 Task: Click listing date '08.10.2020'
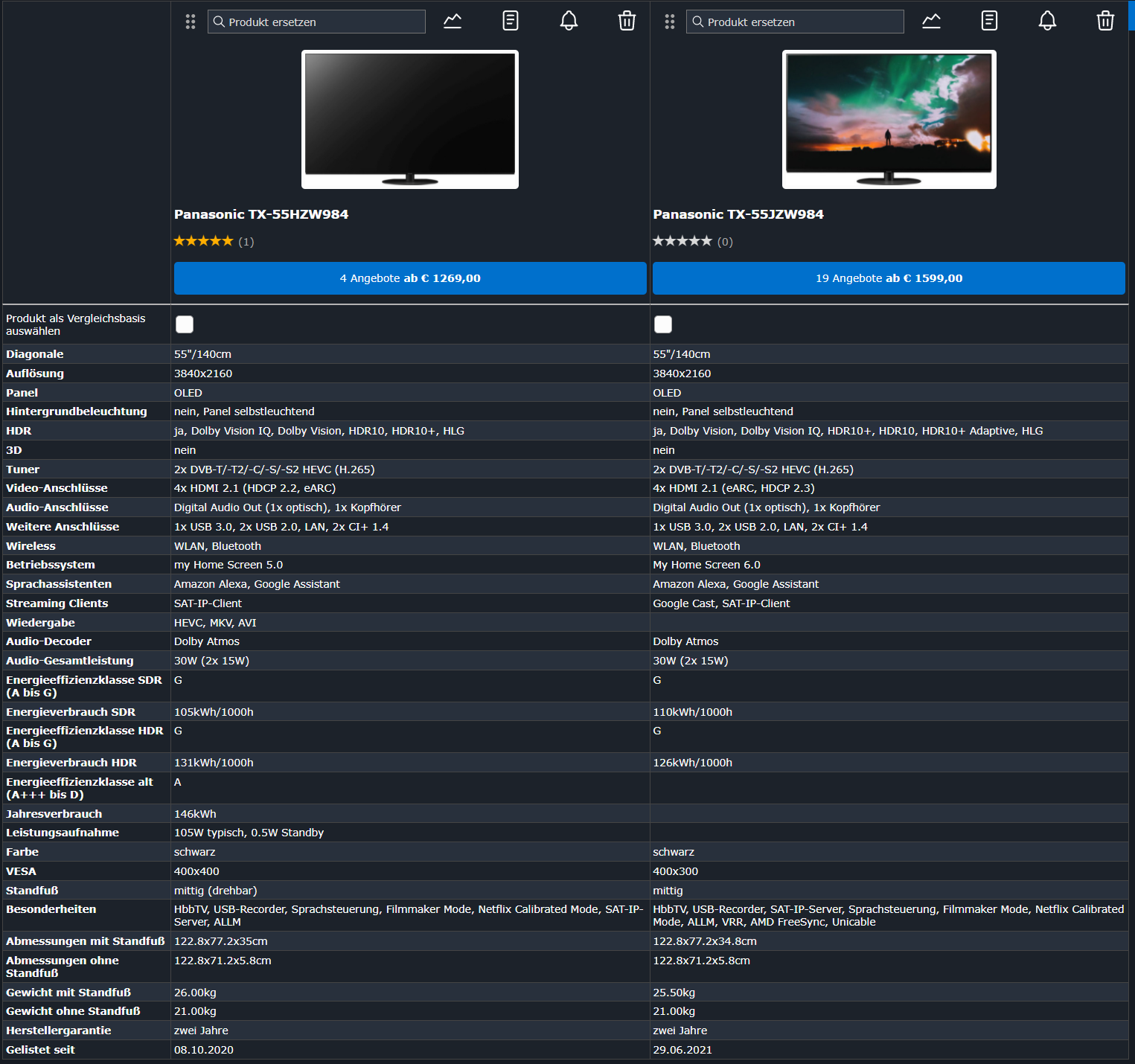204,1050
